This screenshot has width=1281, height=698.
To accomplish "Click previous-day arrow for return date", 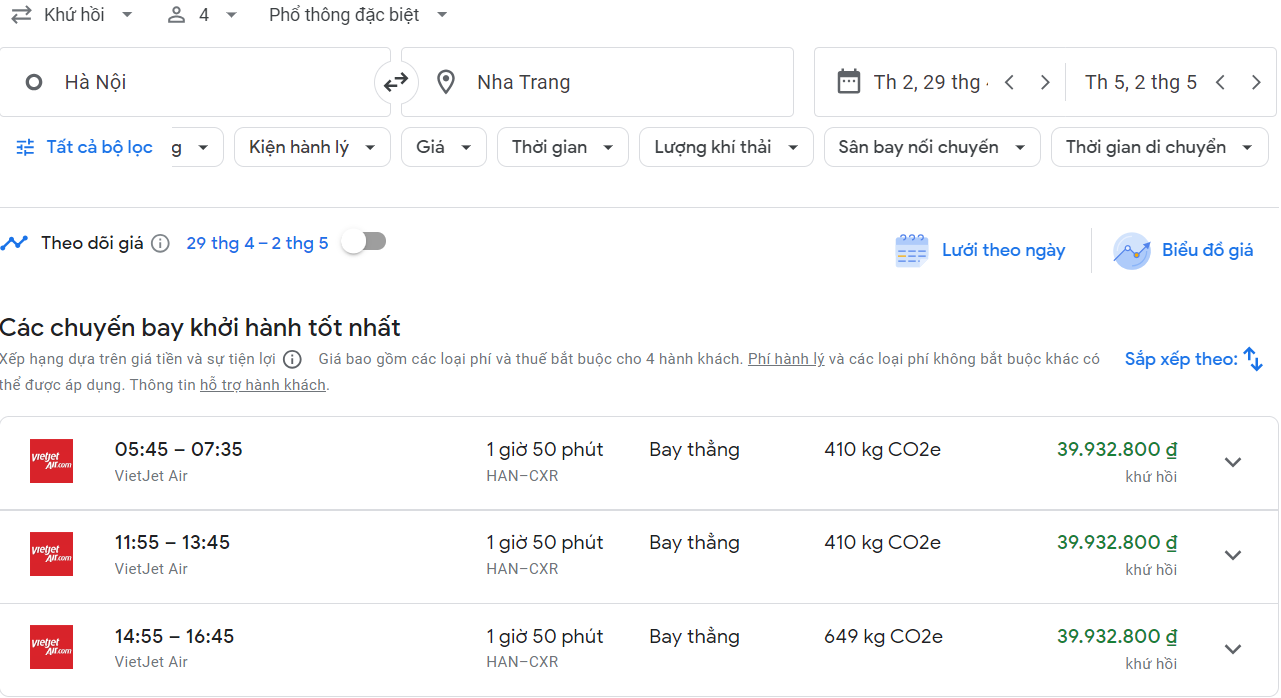I will click(1220, 83).
